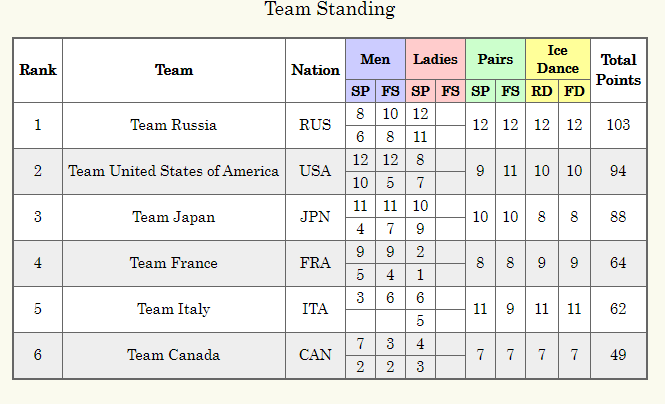Click the Team Standing title

pyautogui.click(x=330, y=10)
